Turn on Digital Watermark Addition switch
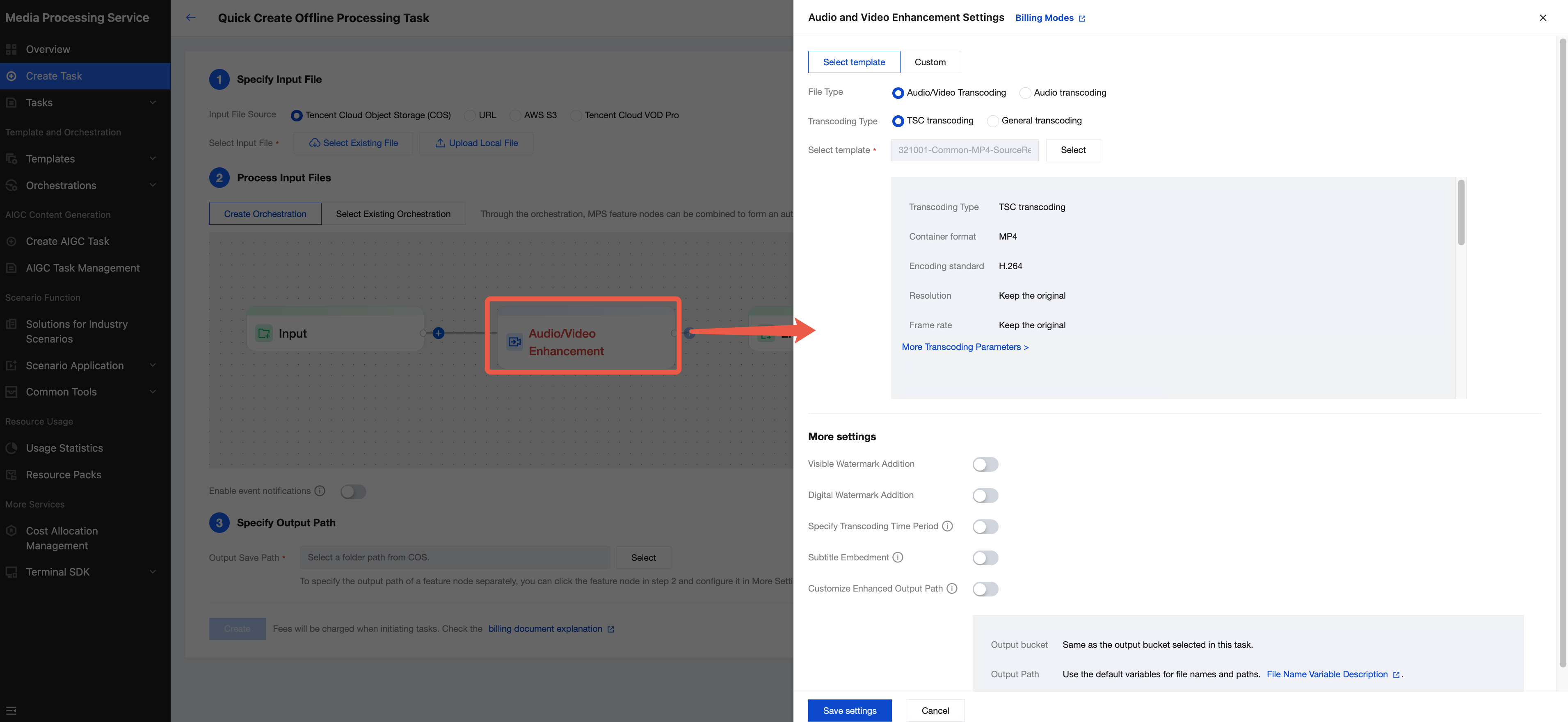This screenshot has width=1568, height=722. [985, 496]
